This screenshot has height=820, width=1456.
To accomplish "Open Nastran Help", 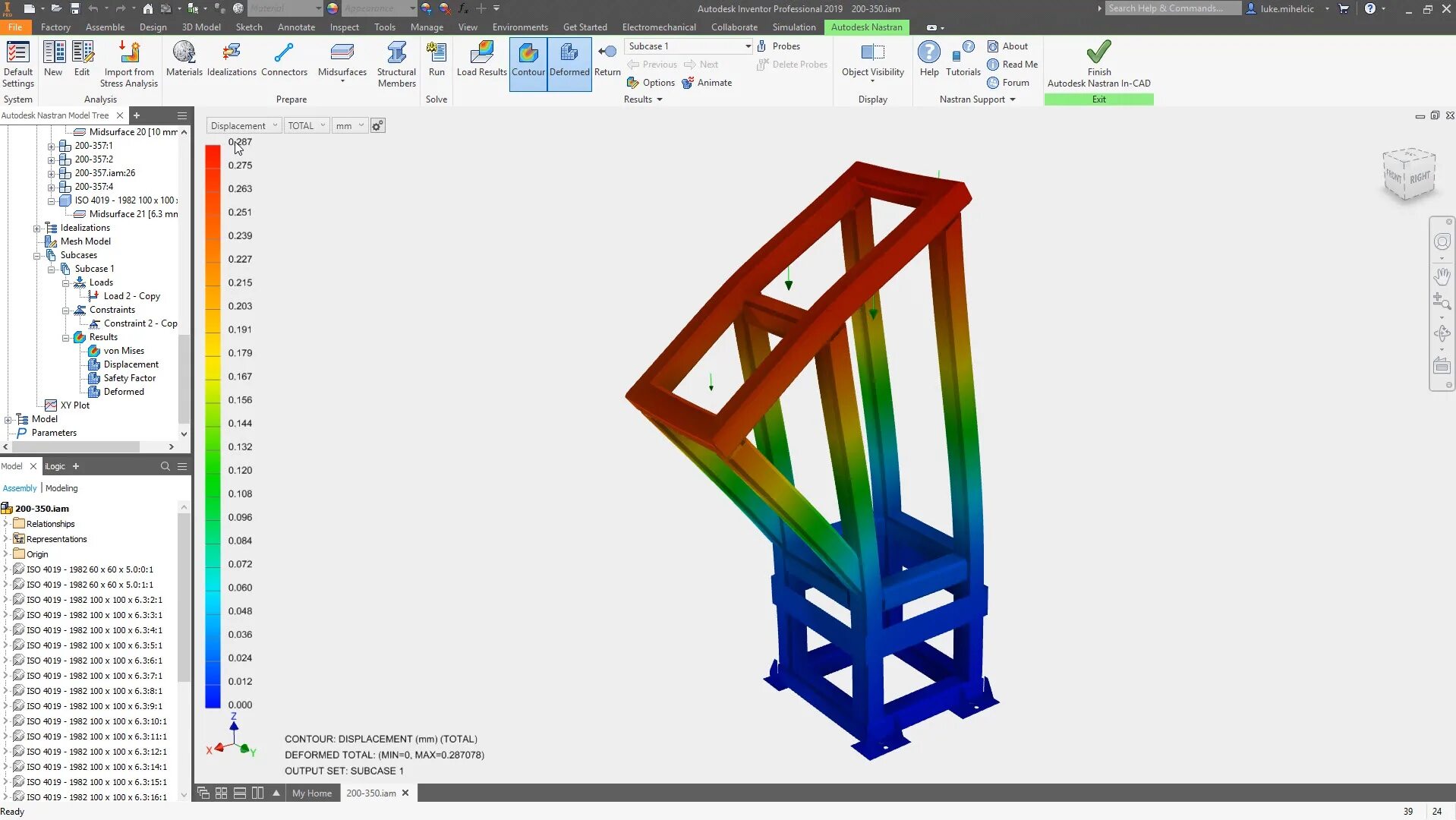I will [929, 59].
